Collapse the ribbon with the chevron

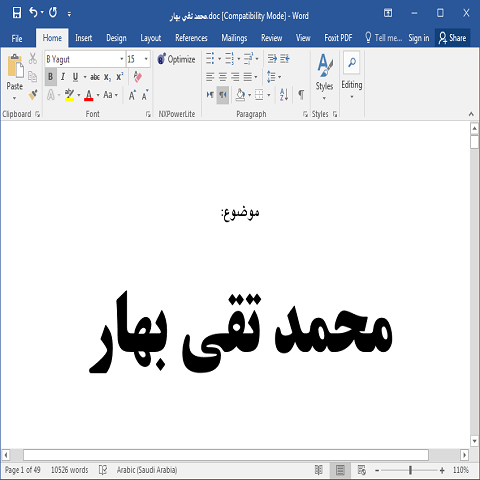pos(471,114)
